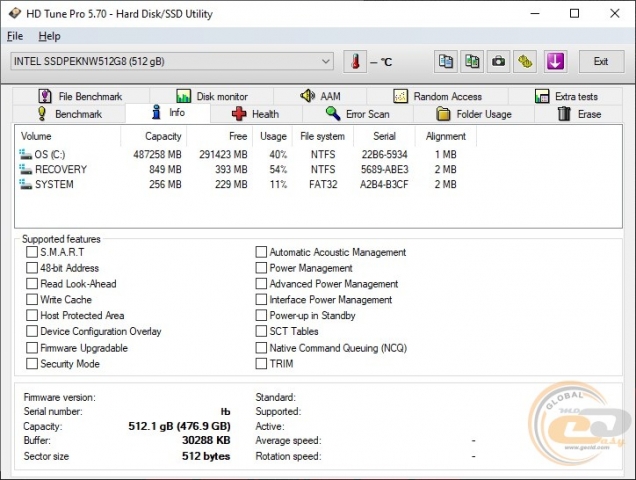Image resolution: width=636 pixels, height=480 pixels.
Task: Open the Extra tests tab
Action: pyautogui.click(x=566, y=96)
